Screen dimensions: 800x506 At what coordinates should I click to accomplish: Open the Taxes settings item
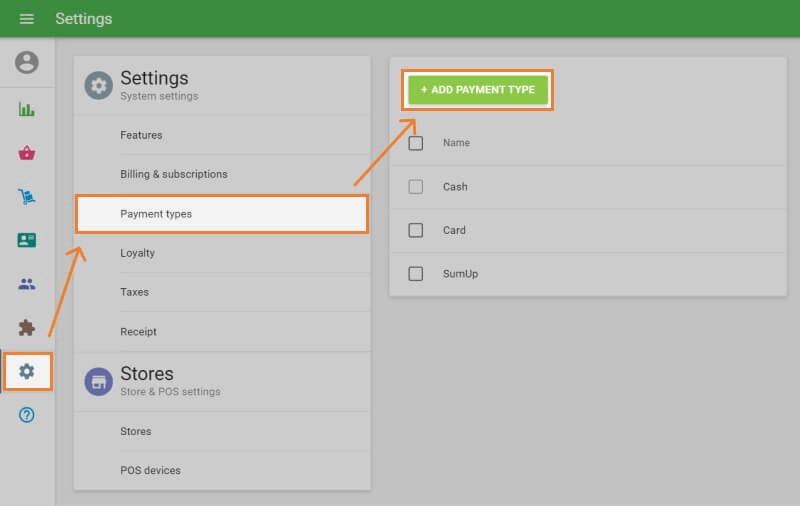[134, 292]
